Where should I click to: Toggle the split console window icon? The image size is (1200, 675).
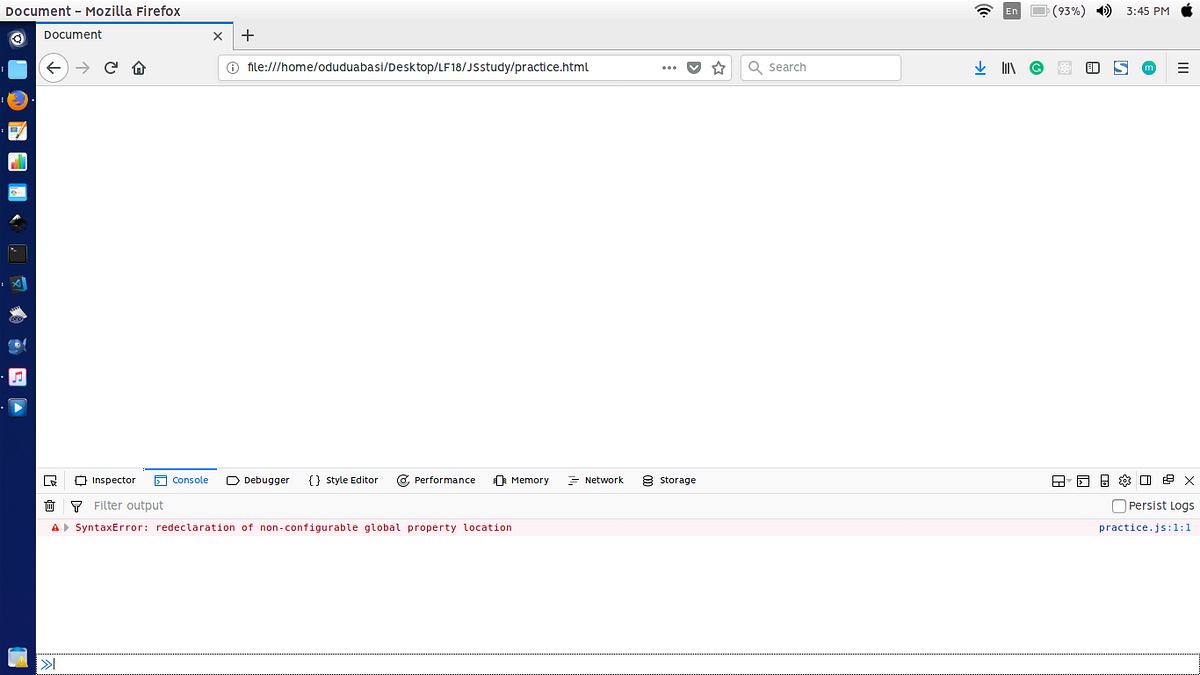1083,480
